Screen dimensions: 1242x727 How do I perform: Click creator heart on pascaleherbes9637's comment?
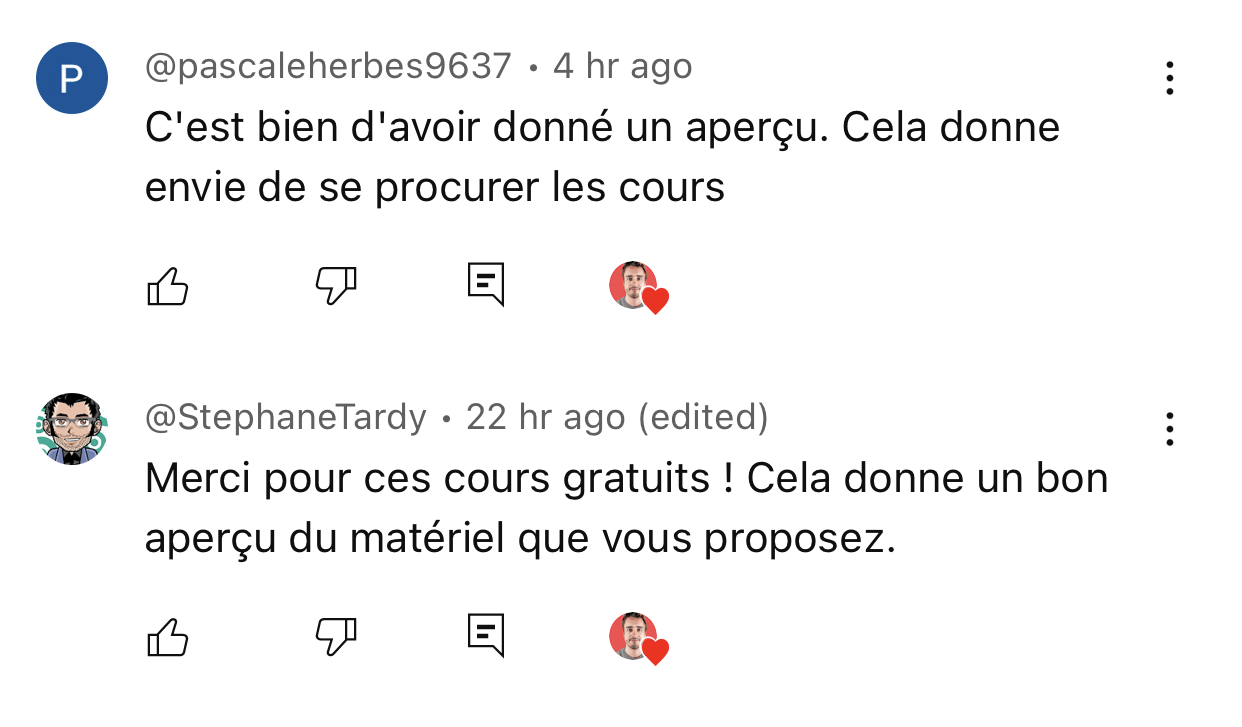coord(638,288)
